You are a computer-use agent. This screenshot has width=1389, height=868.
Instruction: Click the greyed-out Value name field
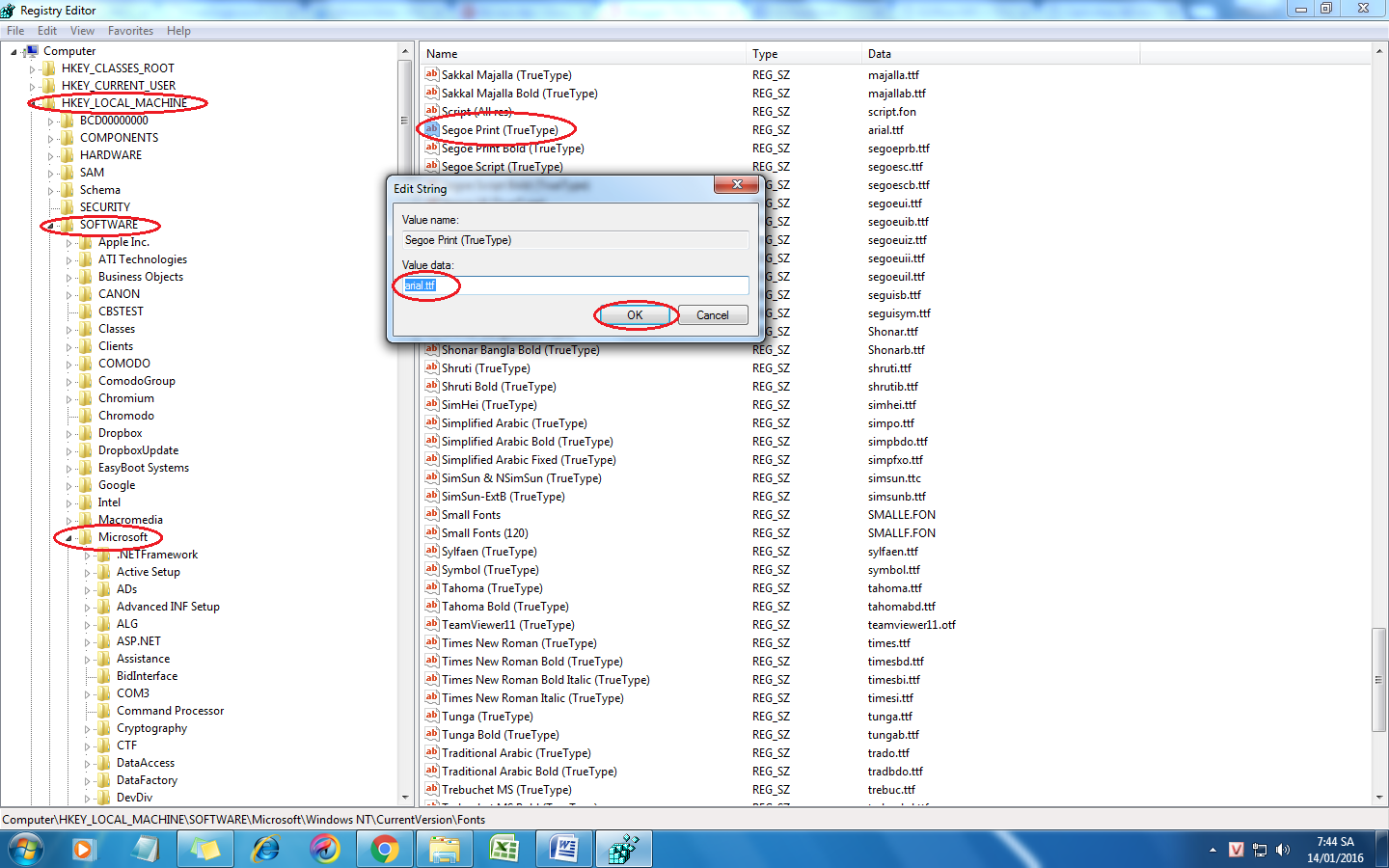(x=575, y=240)
